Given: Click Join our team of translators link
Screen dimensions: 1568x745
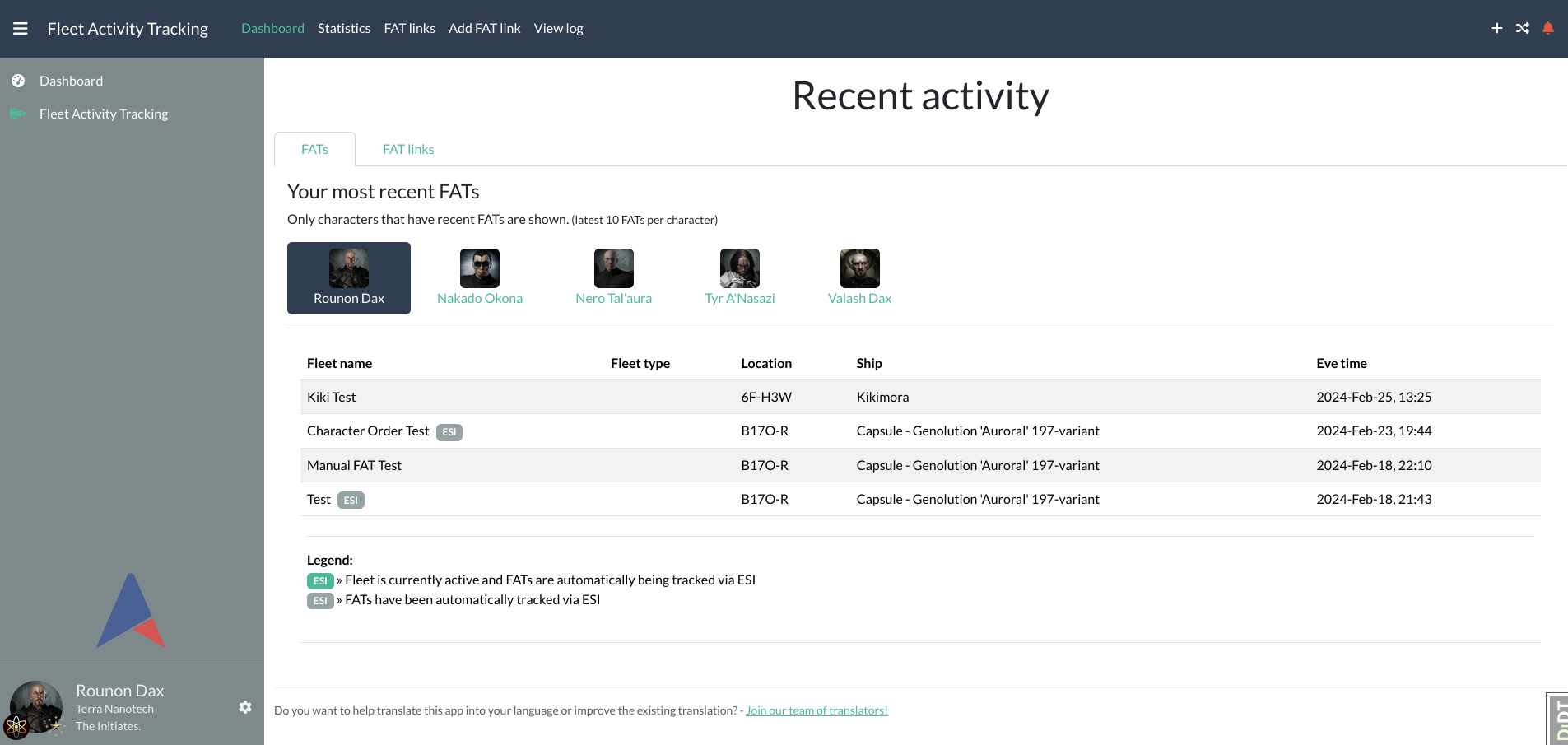Looking at the screenshot, I should pyautogui.click(x=817, y=710).
